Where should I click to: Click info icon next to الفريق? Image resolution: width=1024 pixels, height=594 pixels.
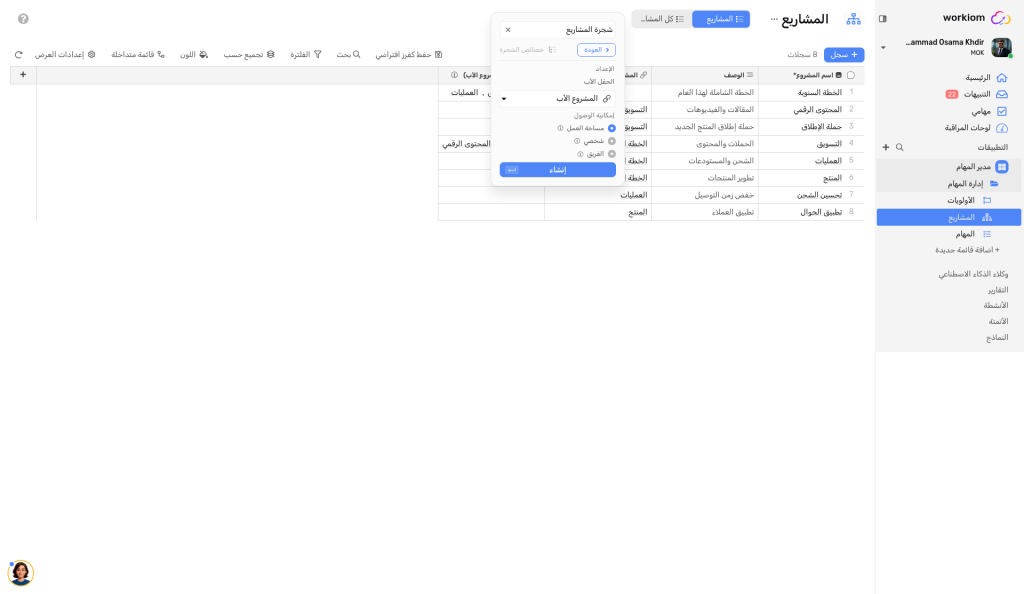click(580, 154)
